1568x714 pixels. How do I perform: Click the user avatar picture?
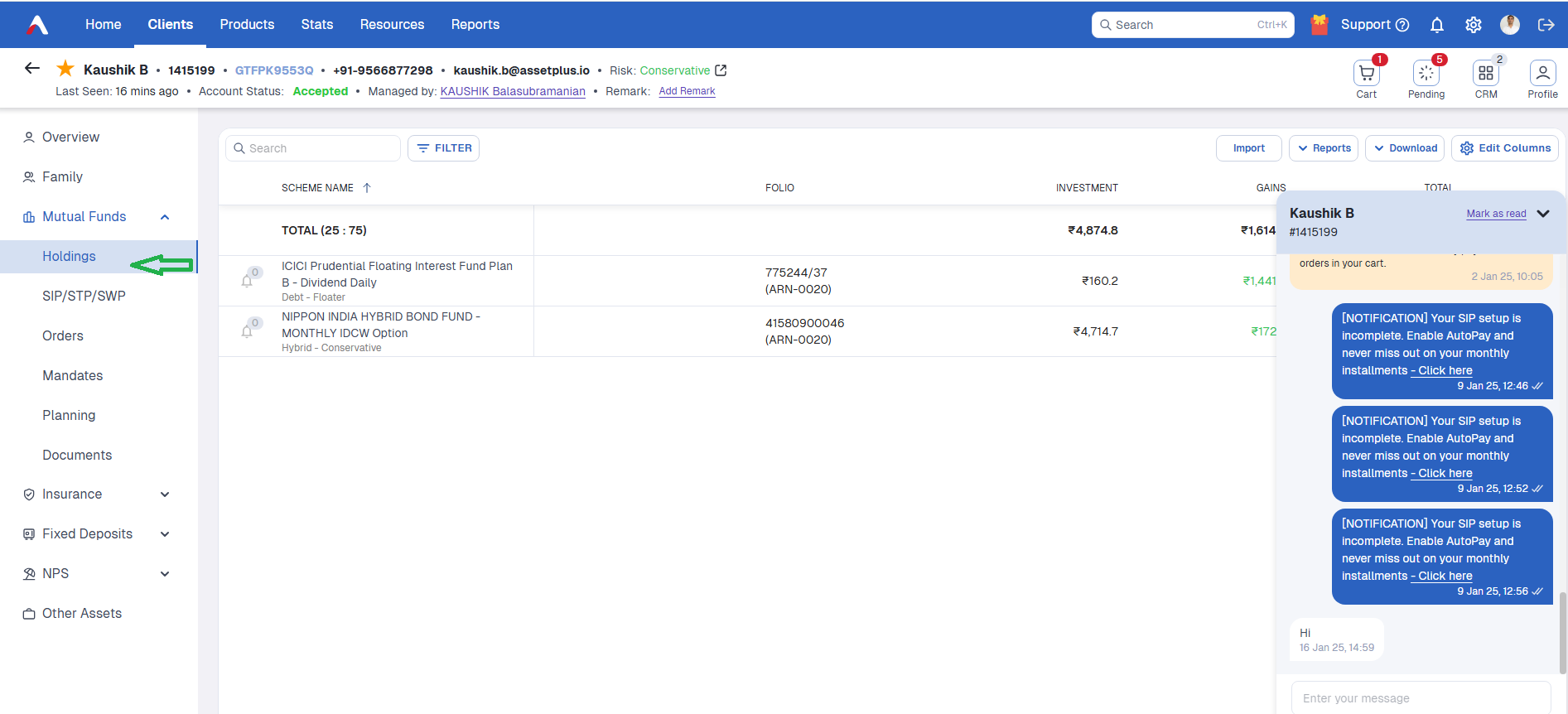coord(1510,25)
